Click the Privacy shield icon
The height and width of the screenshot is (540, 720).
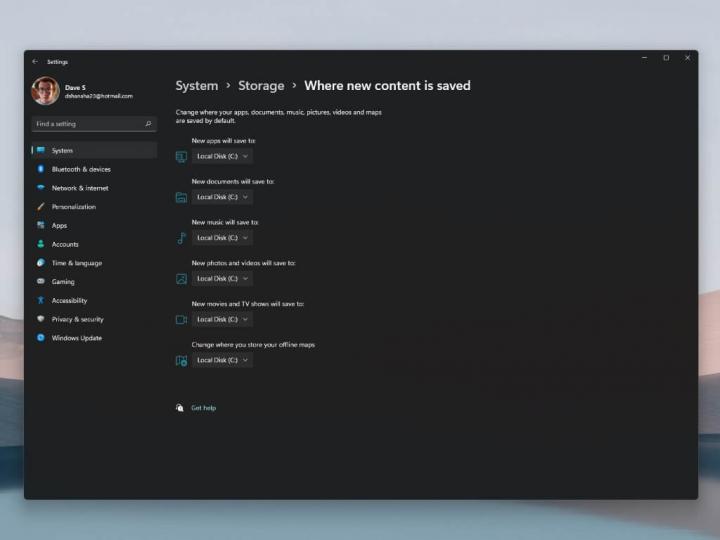coord(41,319)
